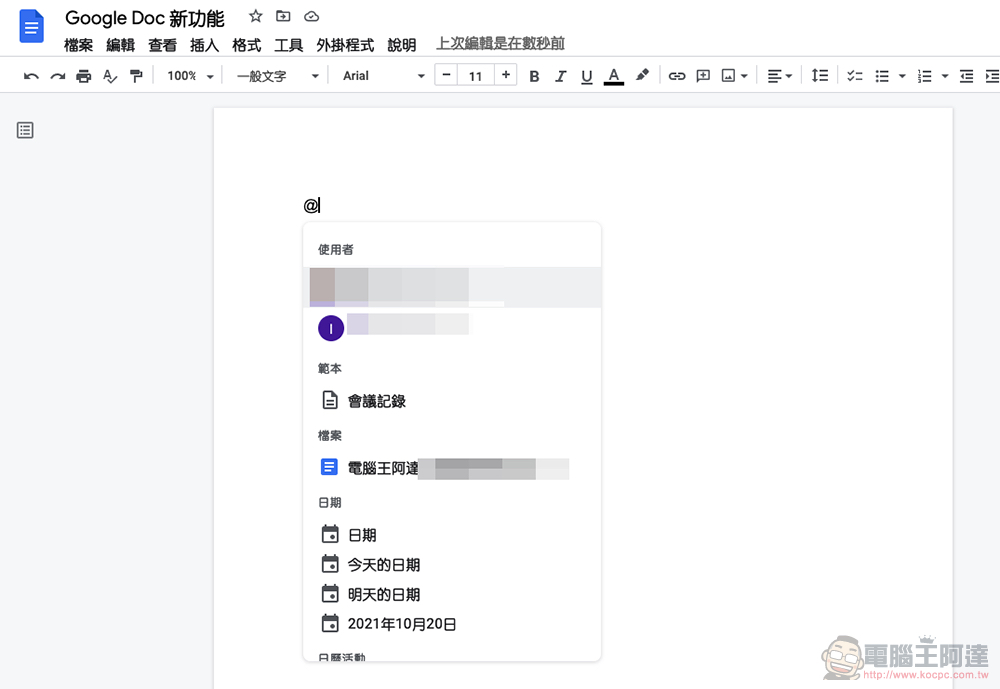Open the insert image dropdown arrow
This screenshot has width=1000, height=689.
(x=744, y=76)
